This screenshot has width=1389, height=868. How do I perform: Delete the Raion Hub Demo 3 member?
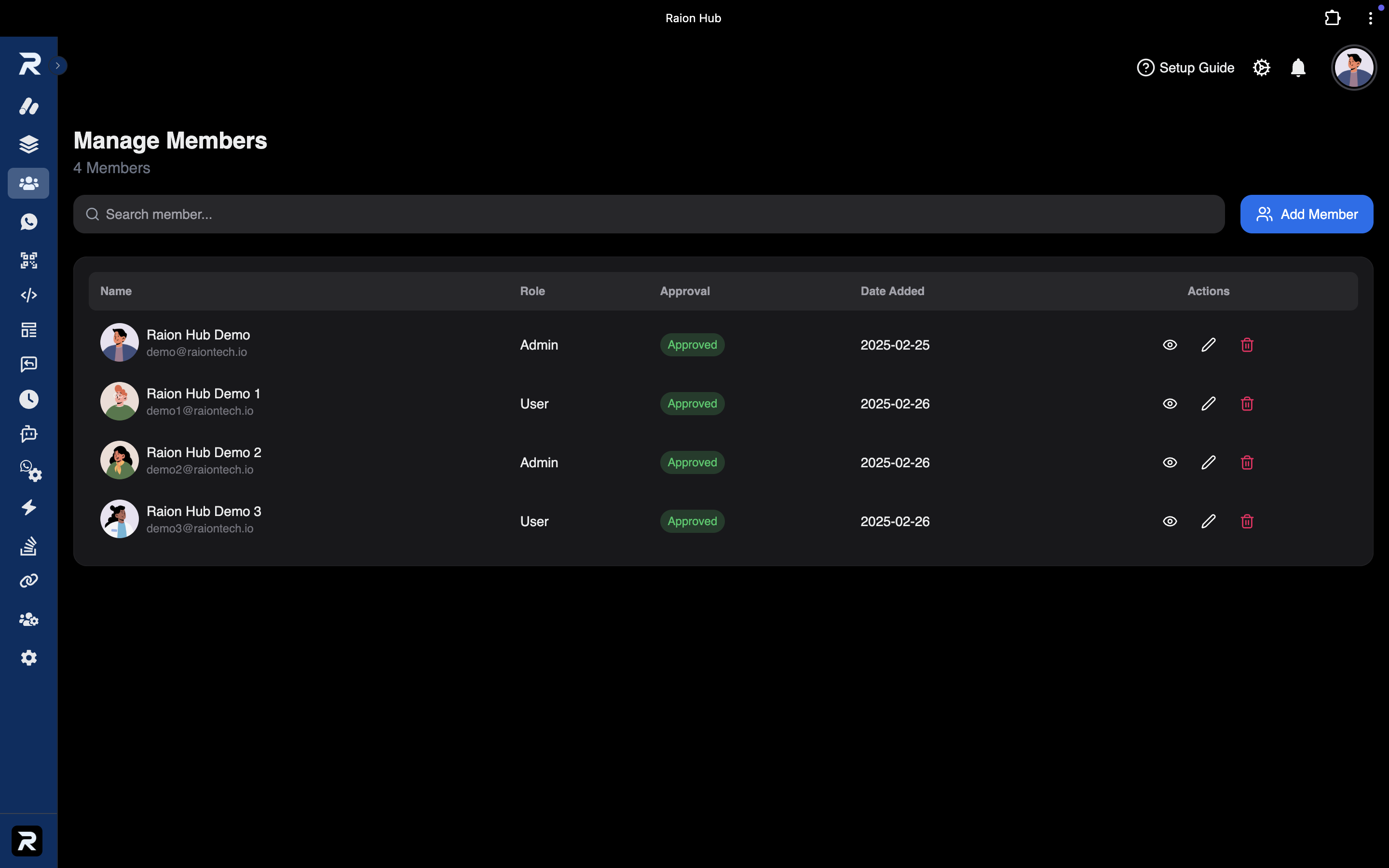pyautogui.click(x=1247, y=521)
